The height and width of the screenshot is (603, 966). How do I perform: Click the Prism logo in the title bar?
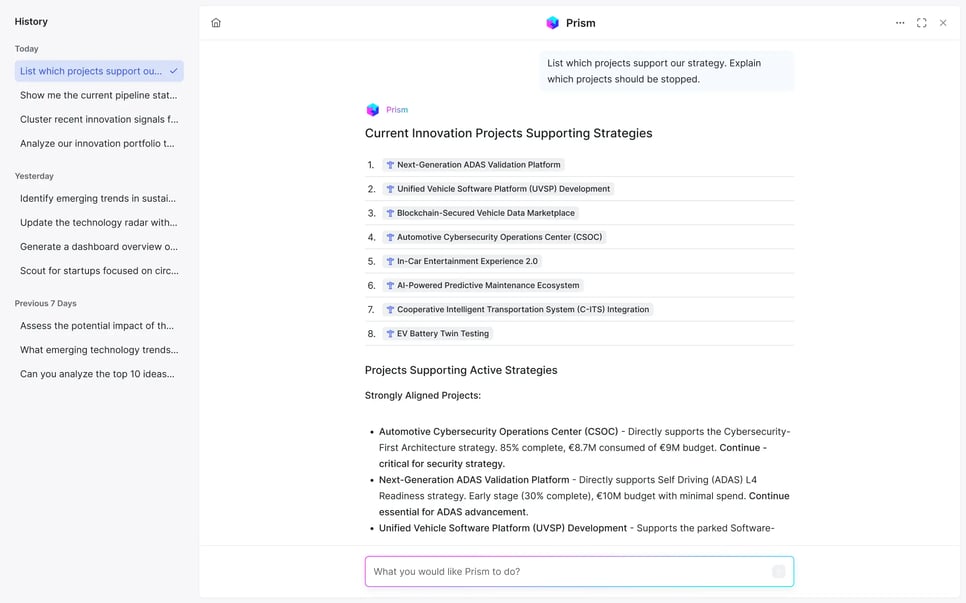(552, 22)
